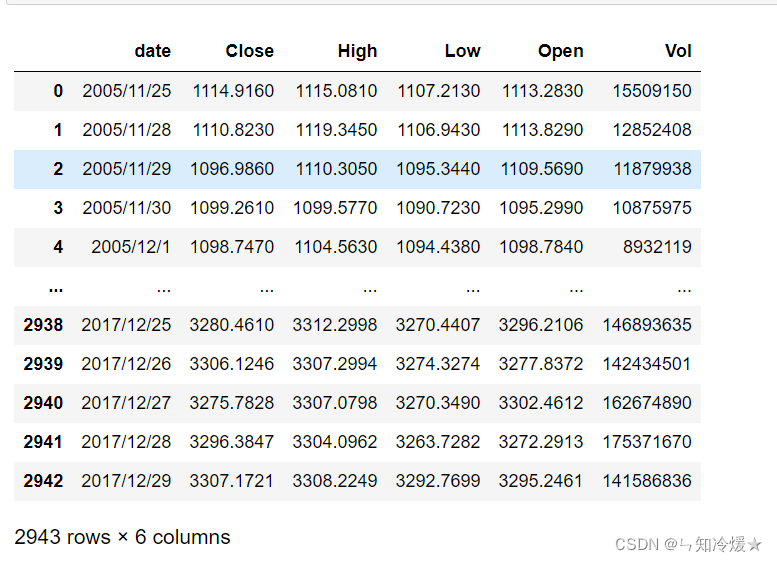Click the date column header
This screenshot has width=777, height=562.
(152, 51)
